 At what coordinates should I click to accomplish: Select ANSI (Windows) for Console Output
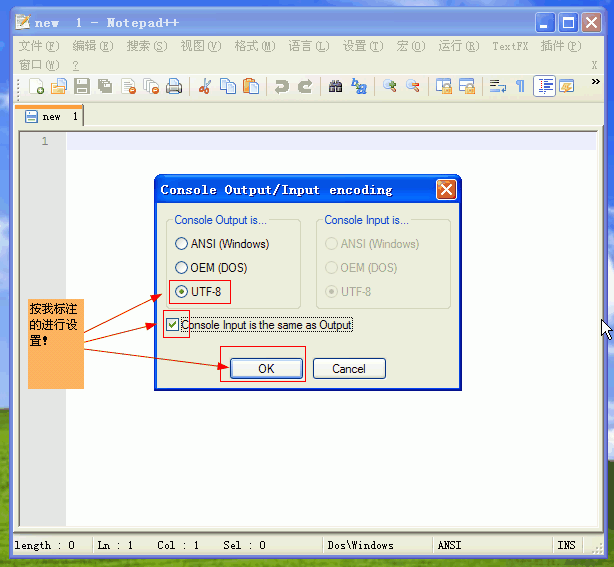pyautogui.click(x=222, y=244)
